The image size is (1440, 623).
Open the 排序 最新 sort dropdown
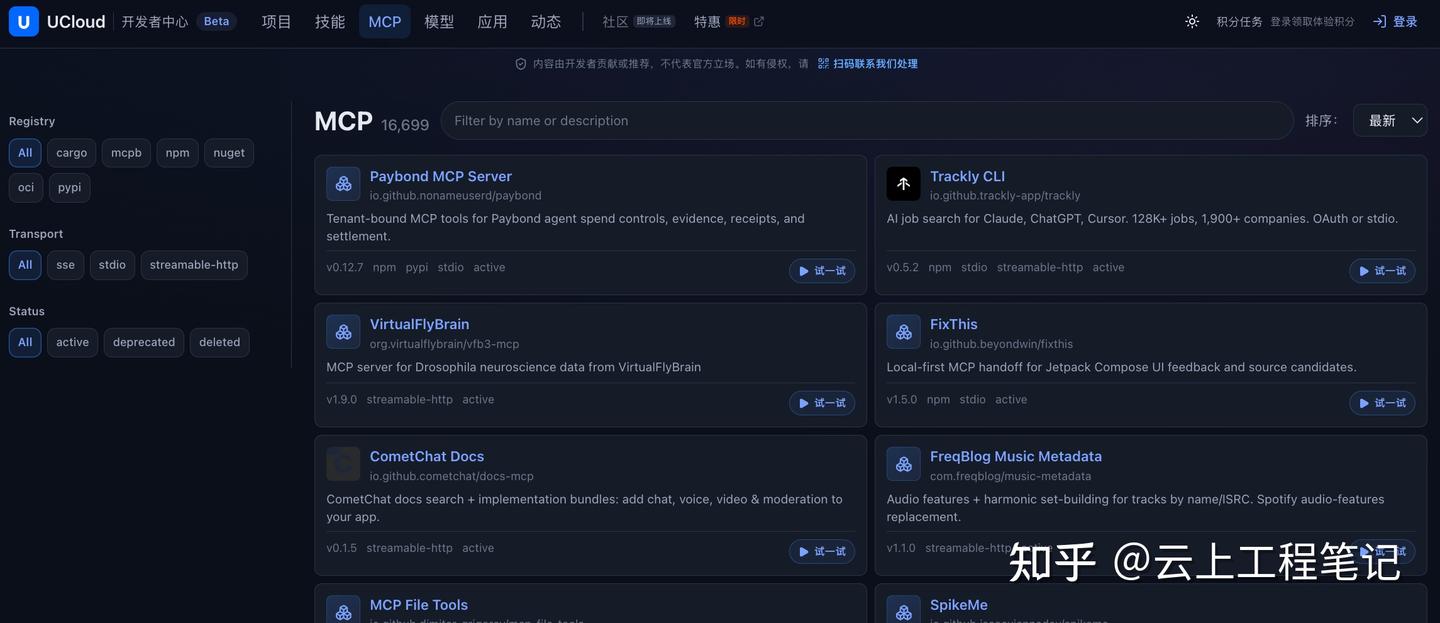(x=1390, y=121)
